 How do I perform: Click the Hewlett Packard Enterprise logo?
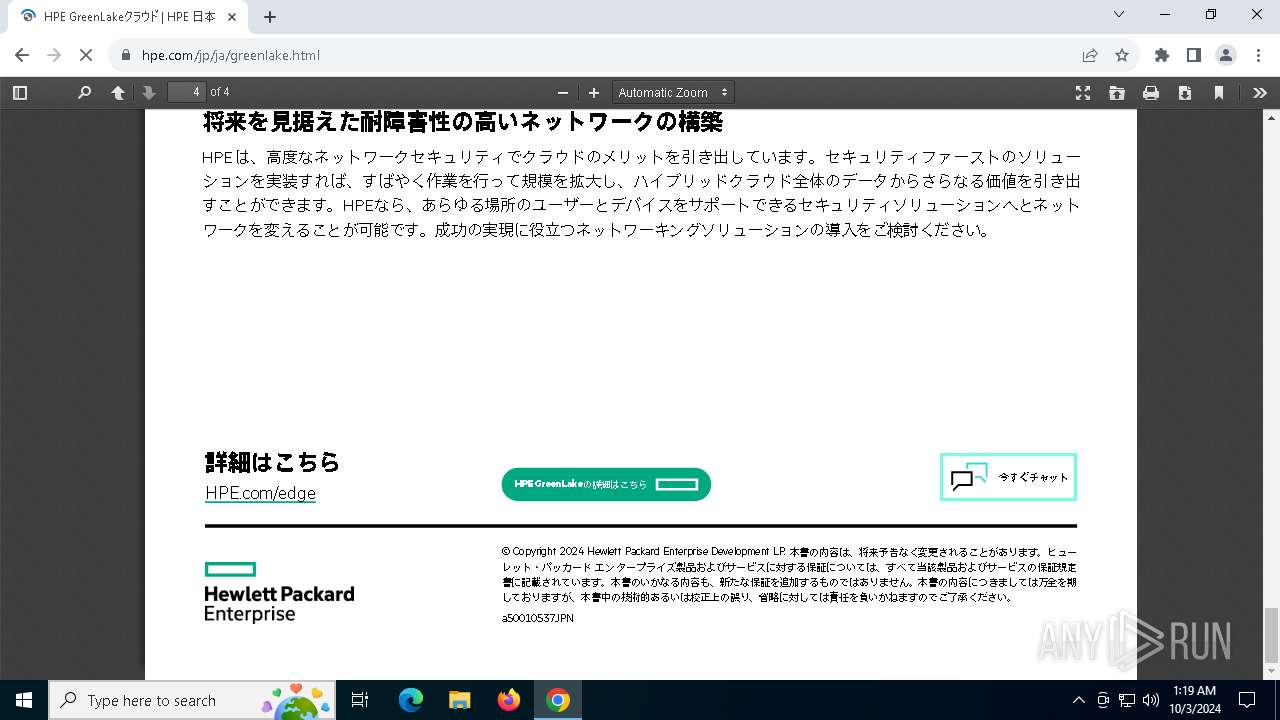[279, 592]
